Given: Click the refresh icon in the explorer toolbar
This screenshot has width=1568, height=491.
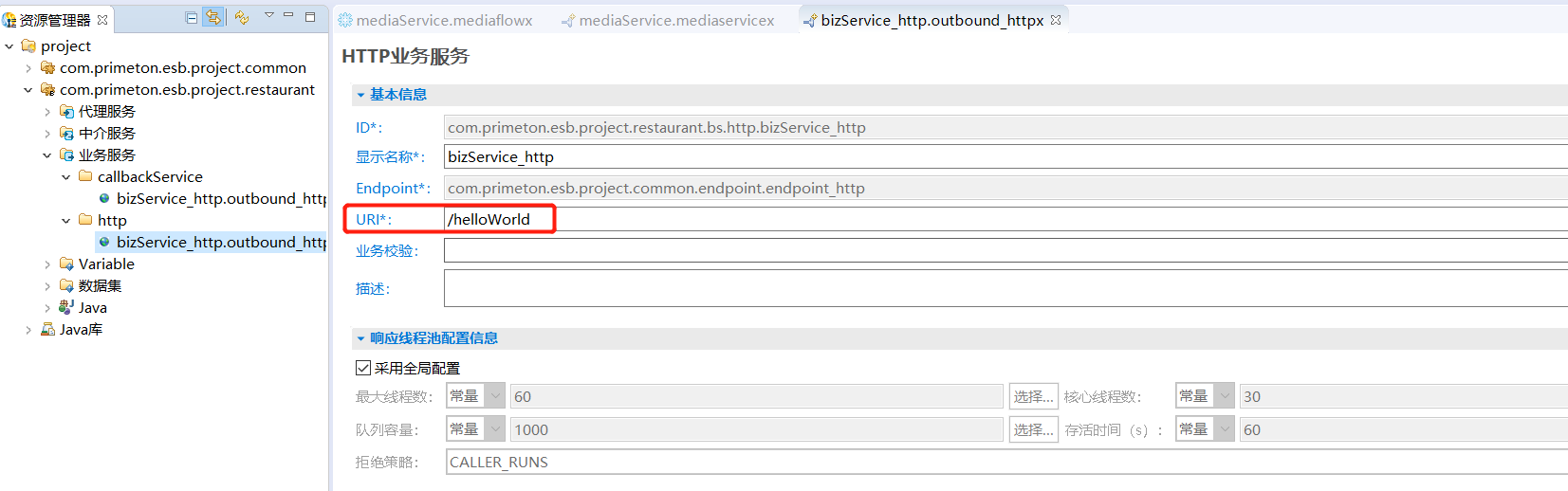Looking at the screenshot, I should pyautogui.click(x=242, y=17).
